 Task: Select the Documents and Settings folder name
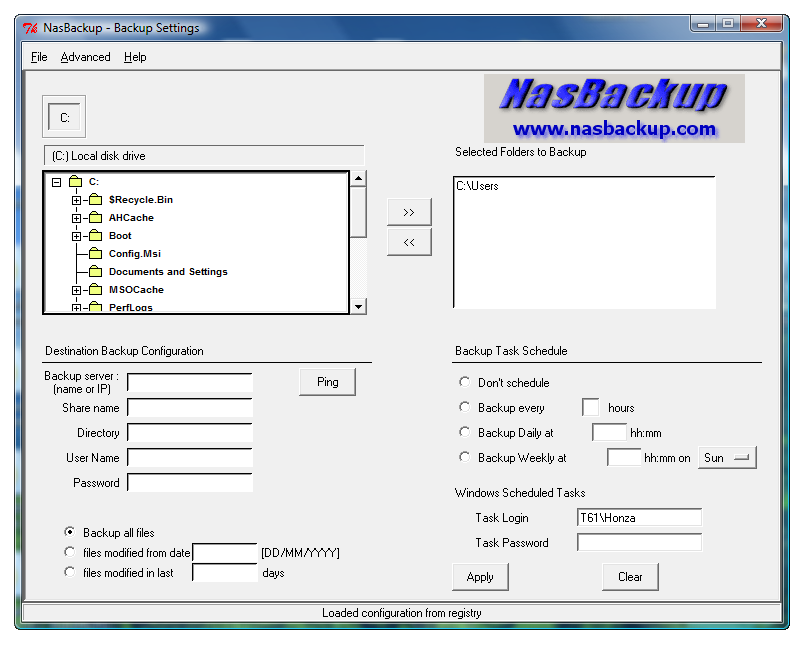(x=168, y=271)
